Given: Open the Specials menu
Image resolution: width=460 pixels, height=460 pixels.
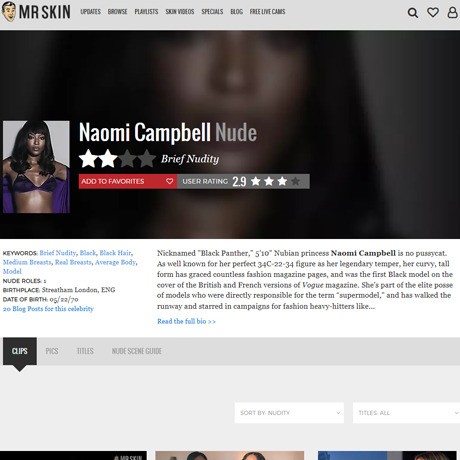Looking at the screenshot, I should 212,12.
